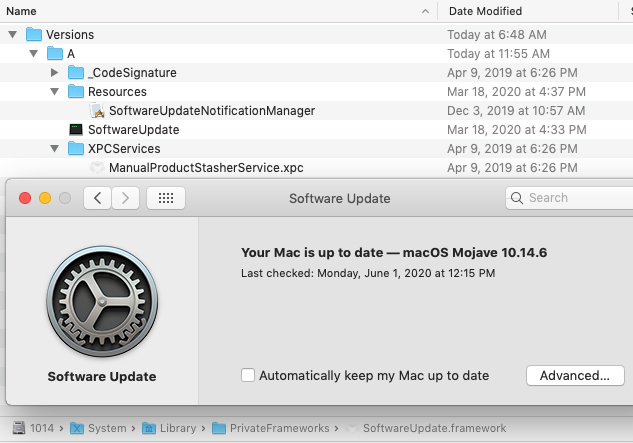The width and height of the screenshot is (633, 443).
Task: Select the Resources folder name
Action: tap(117, 91)
